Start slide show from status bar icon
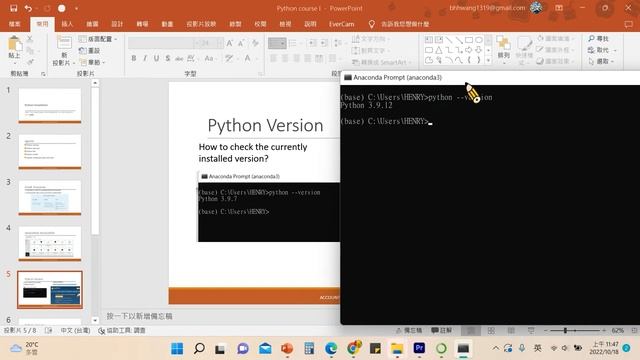This screenshot has width=640, height=360. pyautogui.click(x=531, y=330)
